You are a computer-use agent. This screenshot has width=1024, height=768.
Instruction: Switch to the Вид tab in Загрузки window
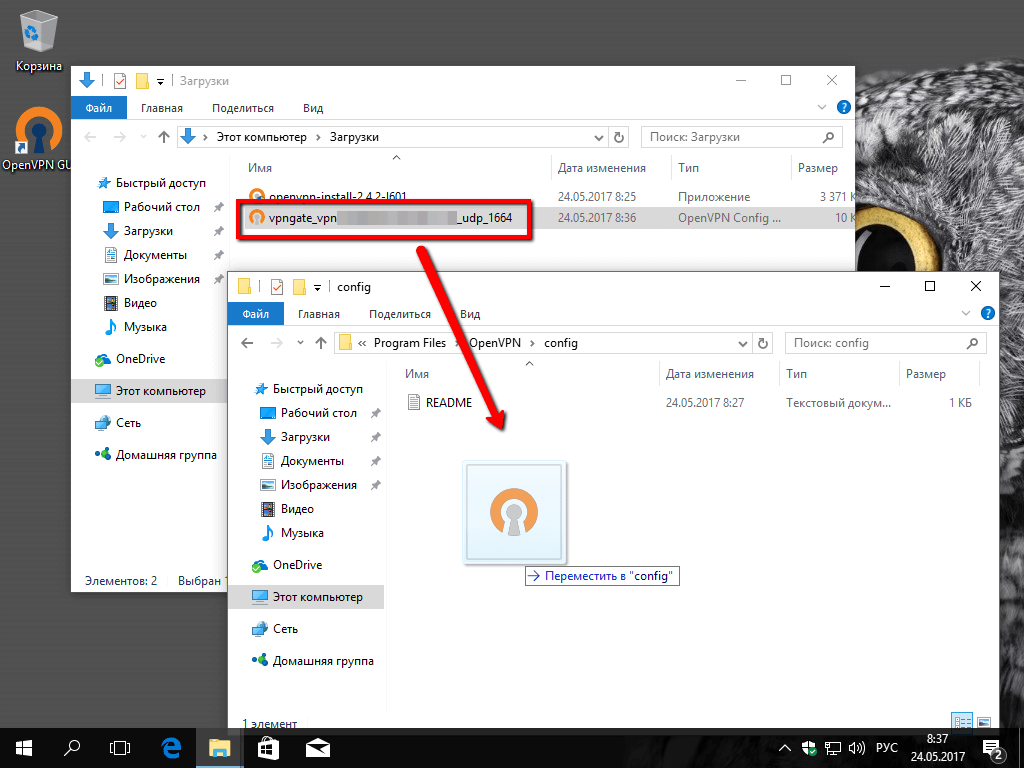pos(313,108)
